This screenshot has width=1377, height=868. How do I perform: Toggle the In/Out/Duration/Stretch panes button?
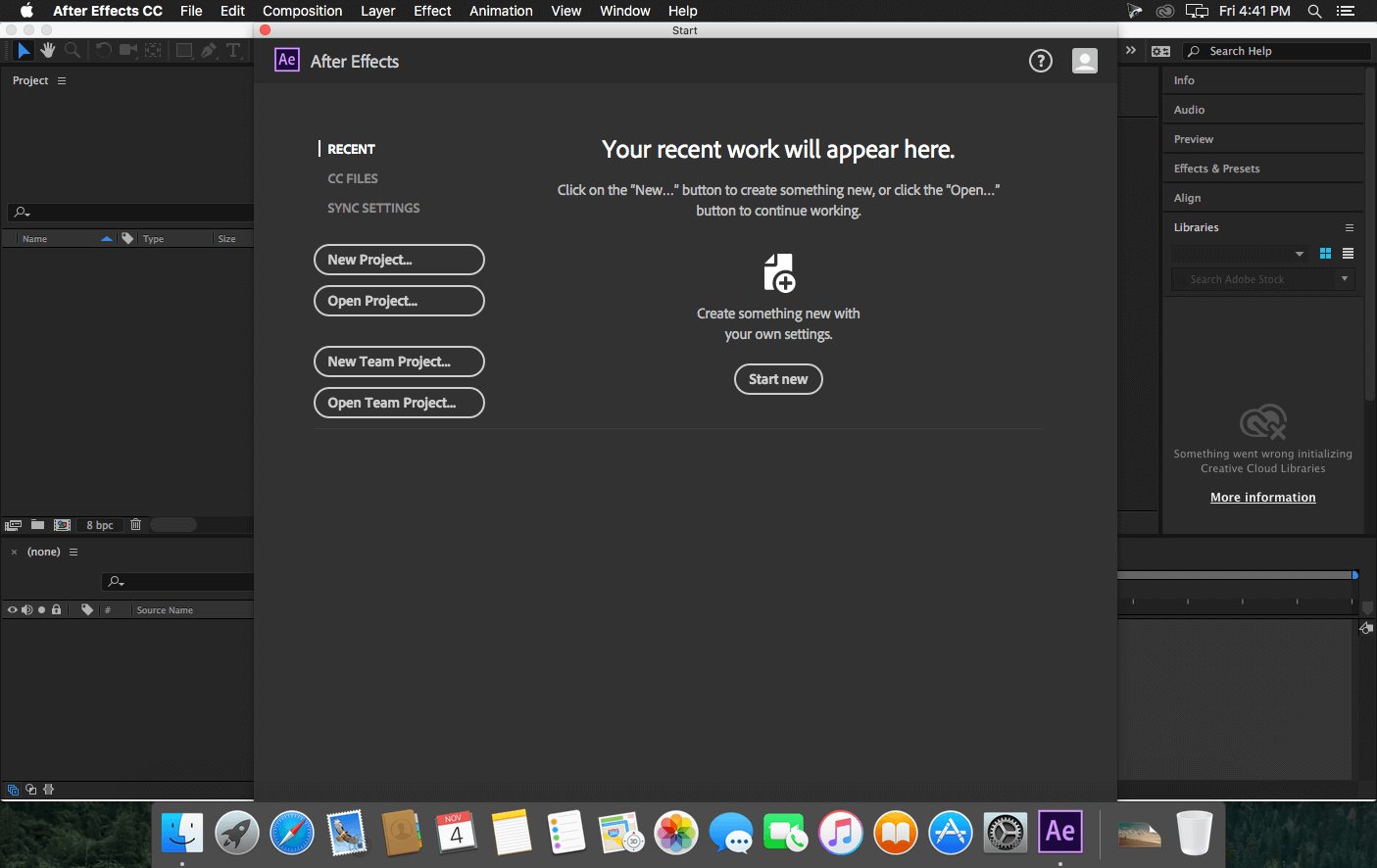pos(49,790)
